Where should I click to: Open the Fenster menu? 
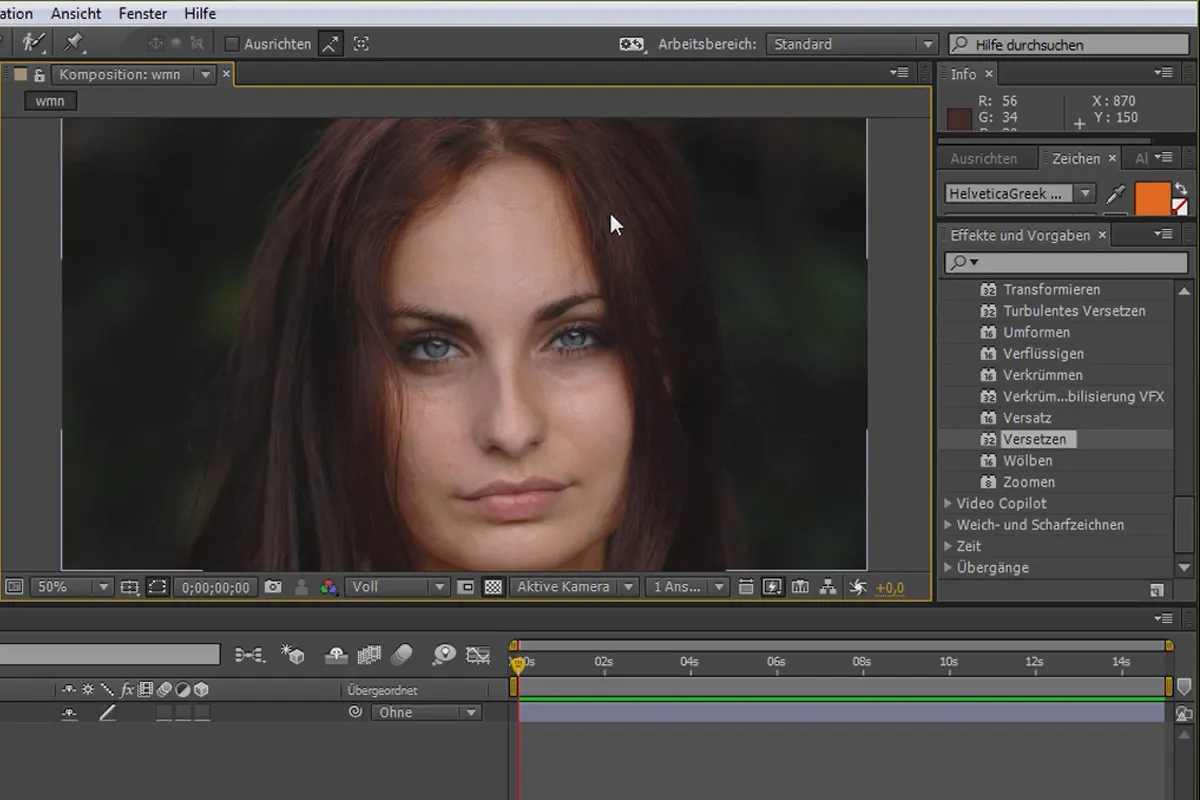click(x=143, y=14)
